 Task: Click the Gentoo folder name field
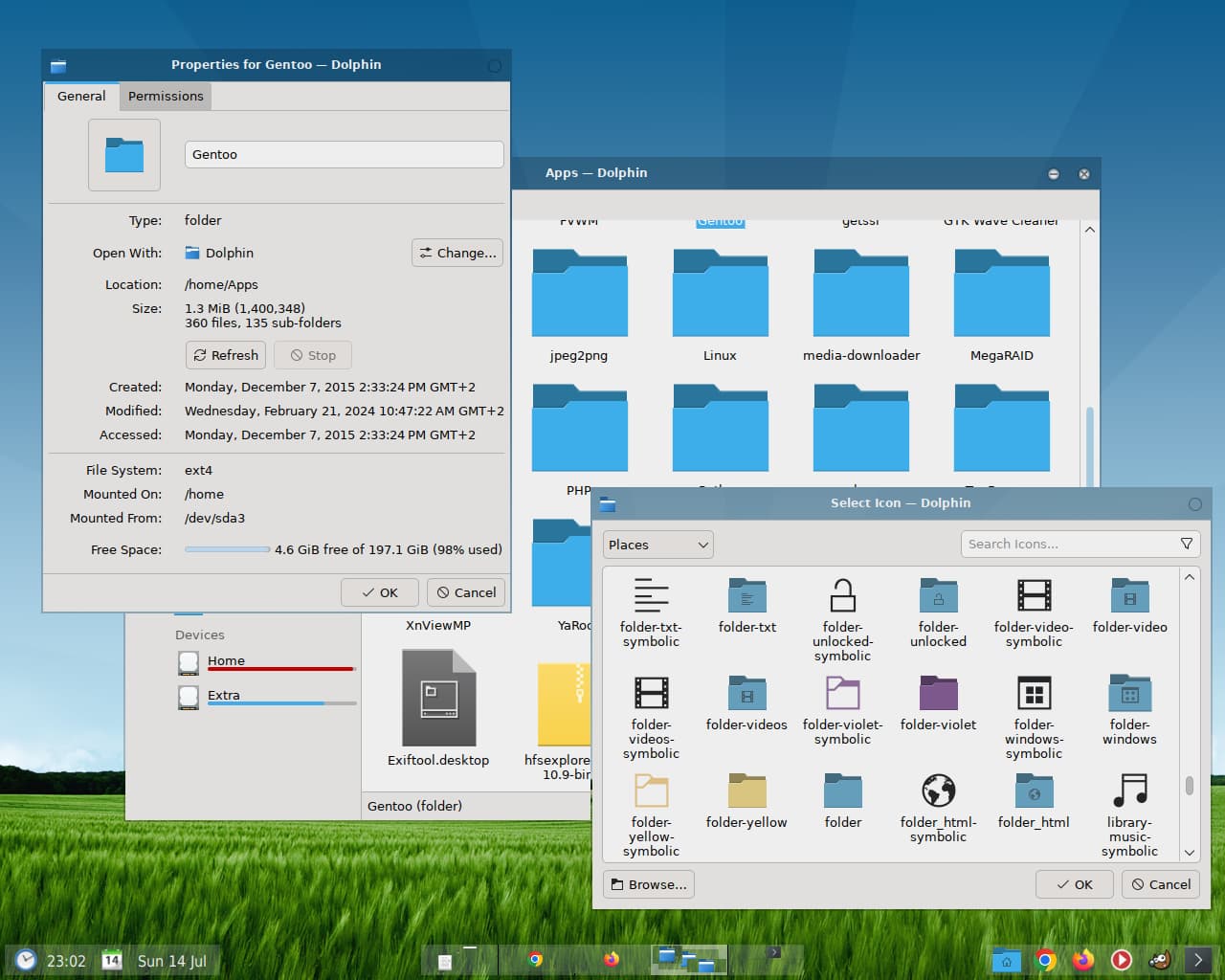click(x=344, y=154)
